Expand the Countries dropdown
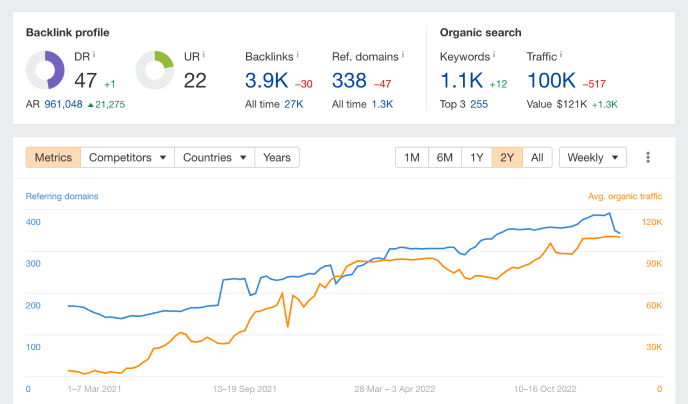 tap(215, 158)
